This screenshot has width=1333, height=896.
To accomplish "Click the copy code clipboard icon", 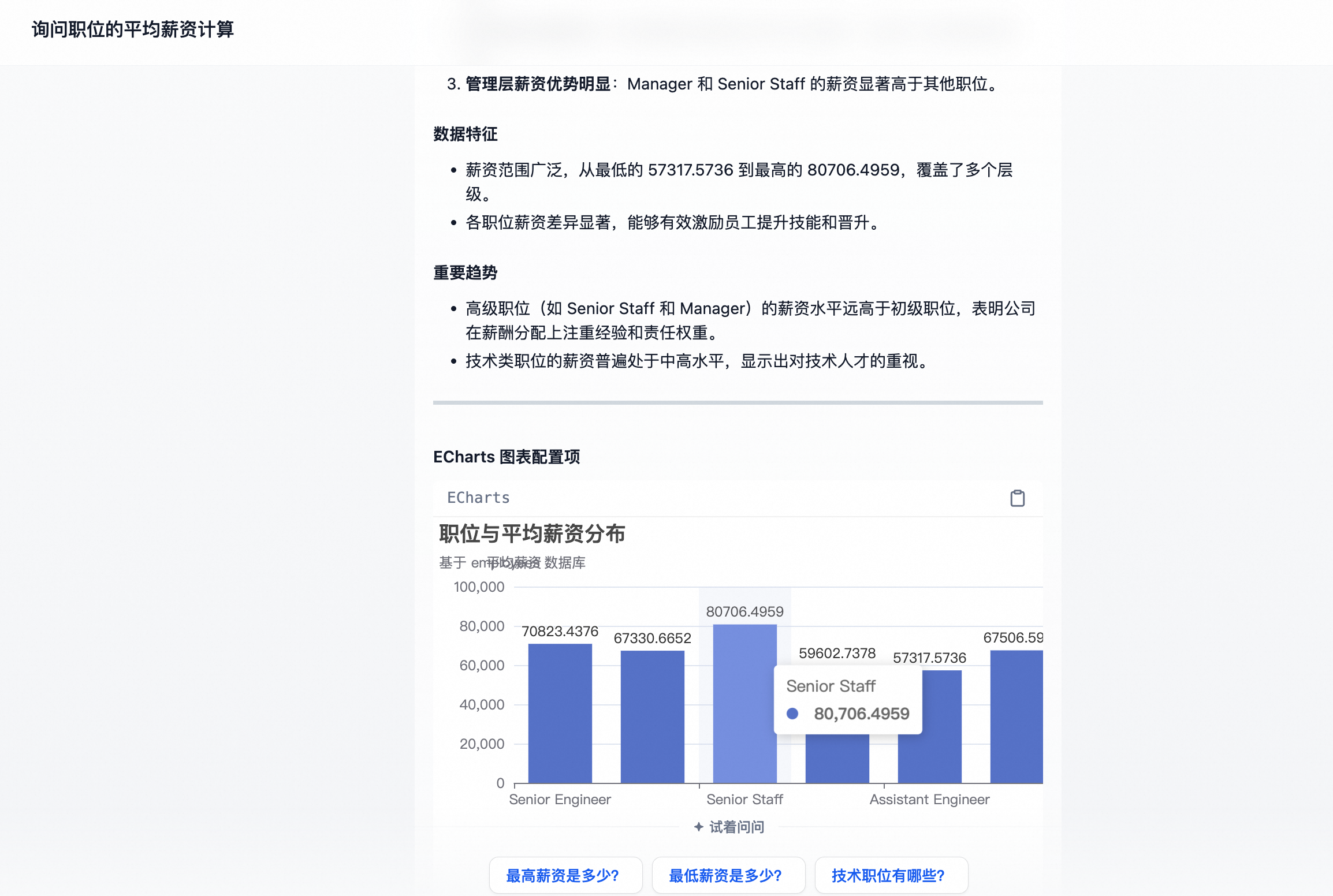I will point(1016,498).
